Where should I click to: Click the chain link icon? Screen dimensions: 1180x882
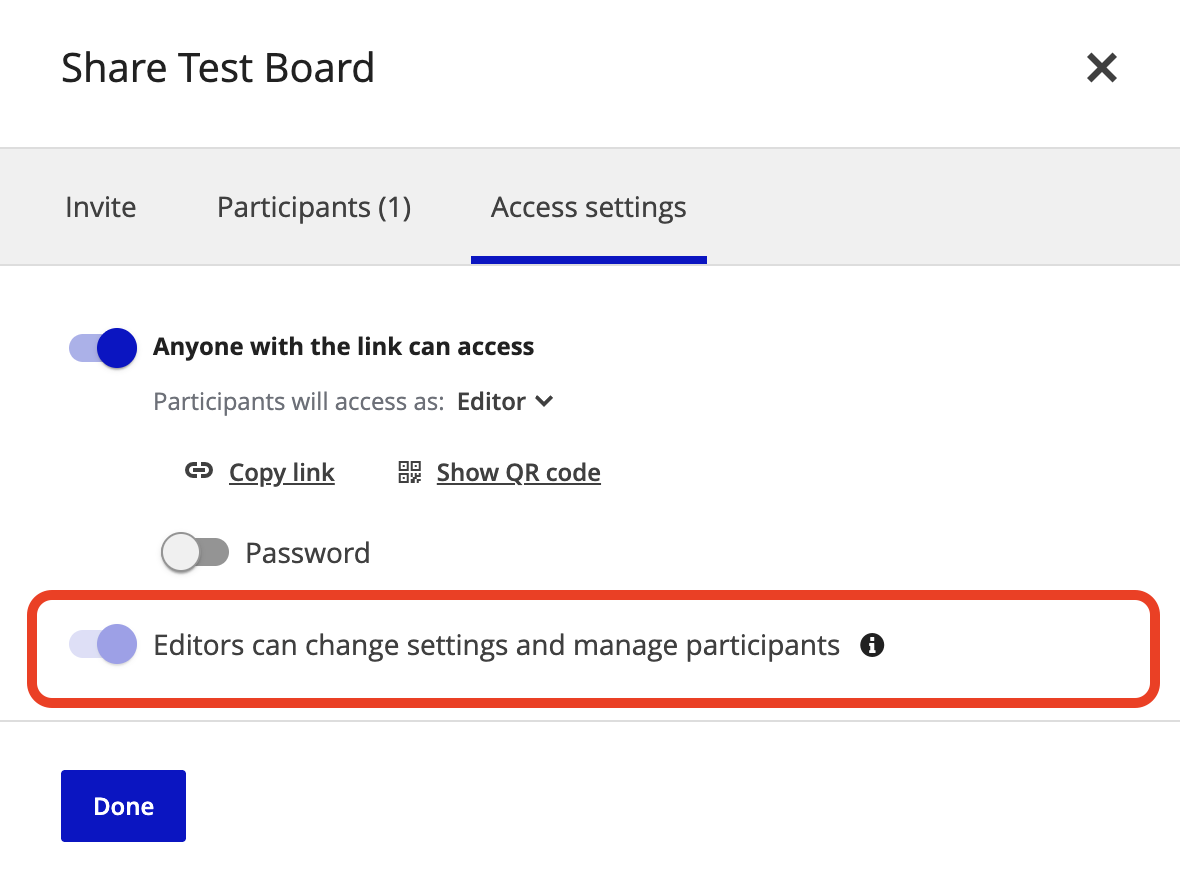tap(199, 472)
